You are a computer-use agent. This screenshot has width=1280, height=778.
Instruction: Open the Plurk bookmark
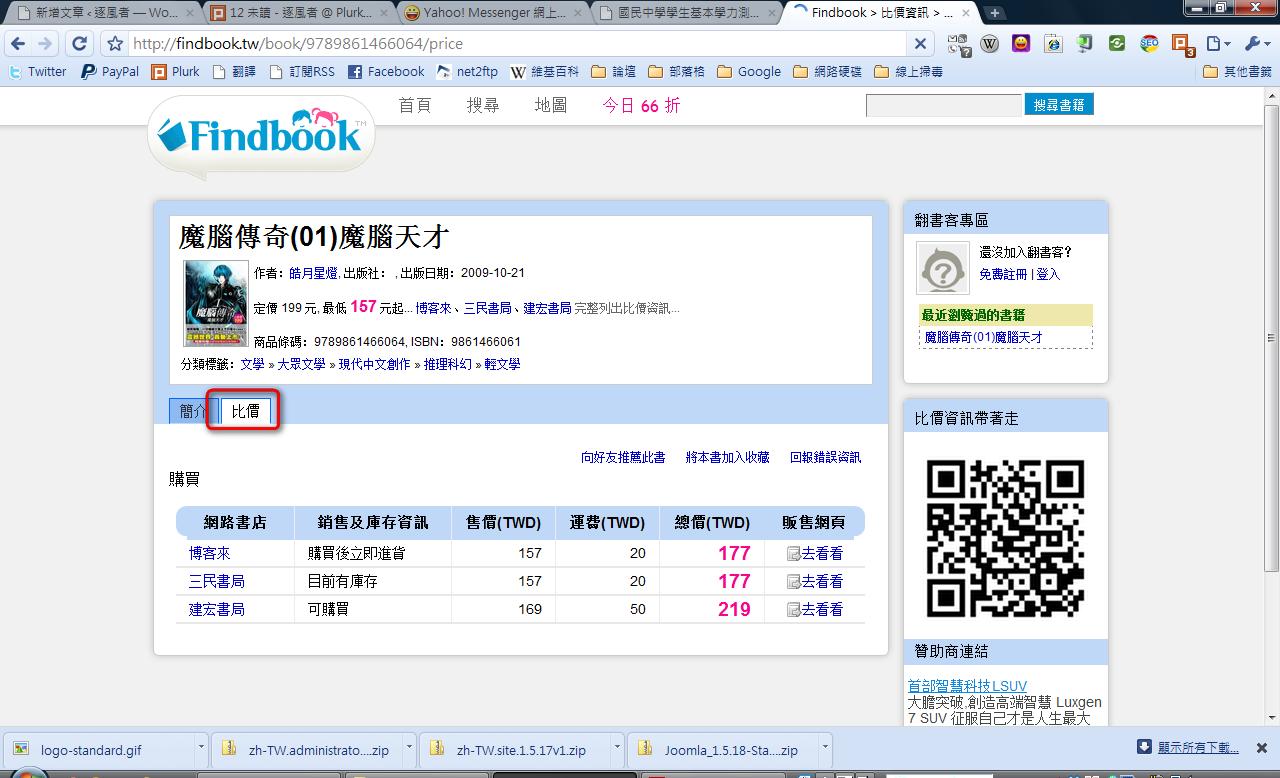[x=176, y=72]
